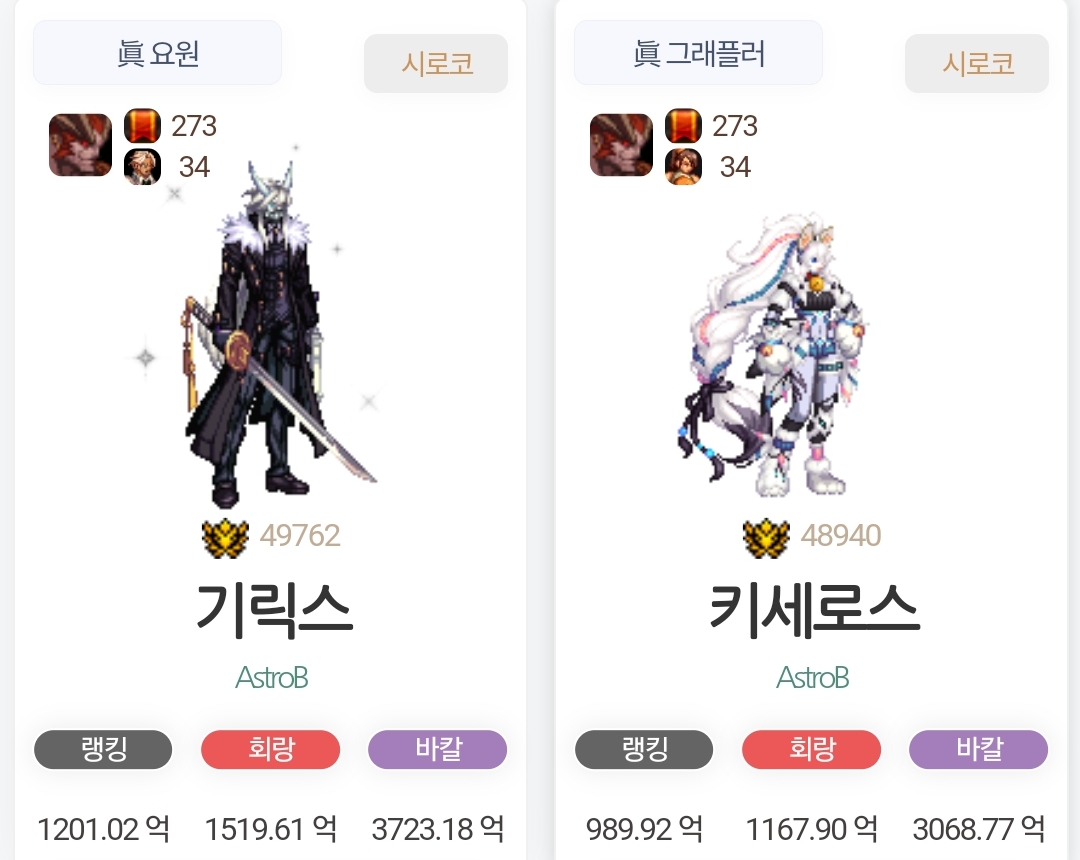This screenshot has width=1080, height=860.
Task: Click the 시로코 button on 키세로스 card
Action: (x=977, y=63)
